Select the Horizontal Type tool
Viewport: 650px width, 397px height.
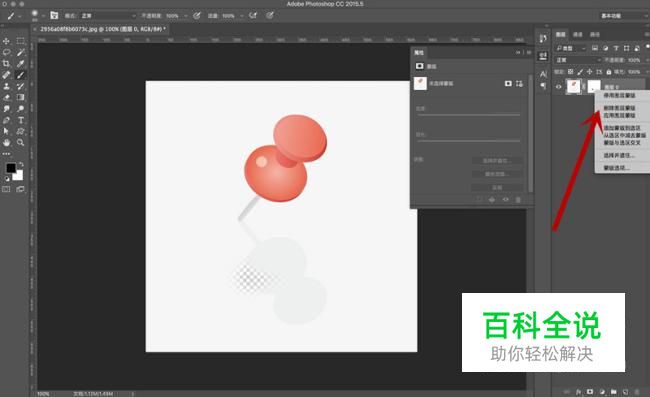pos(20,120)
